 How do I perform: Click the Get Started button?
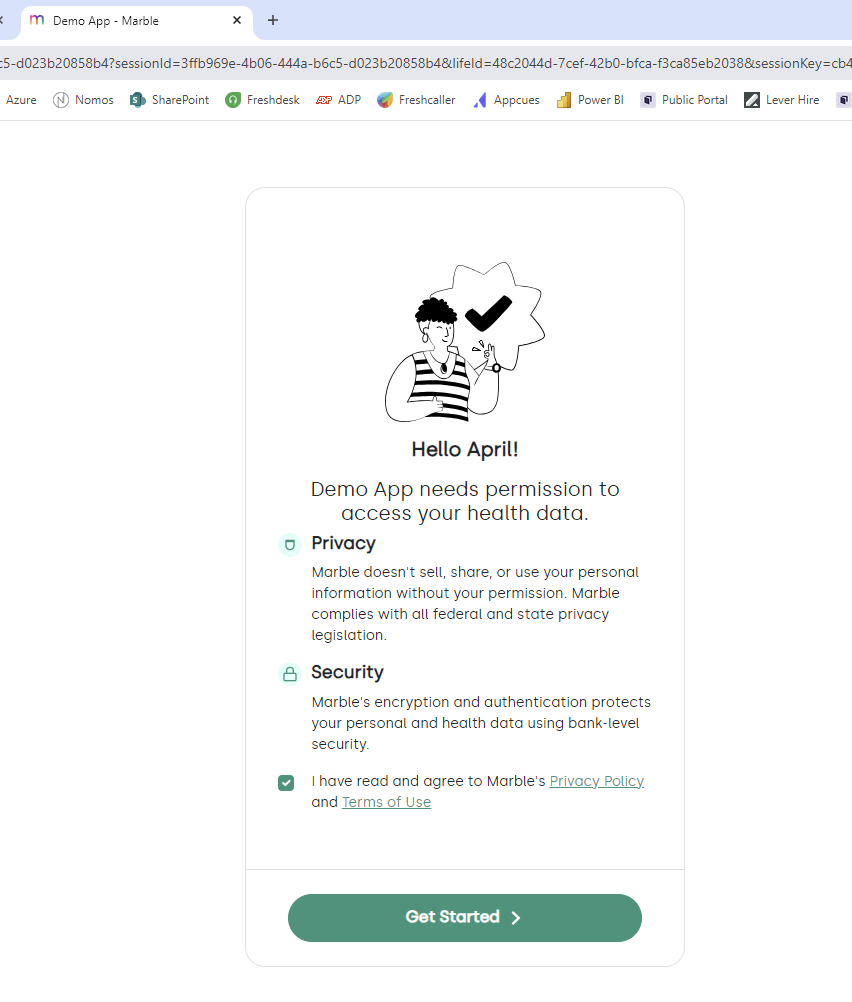(x=465, y=918)
